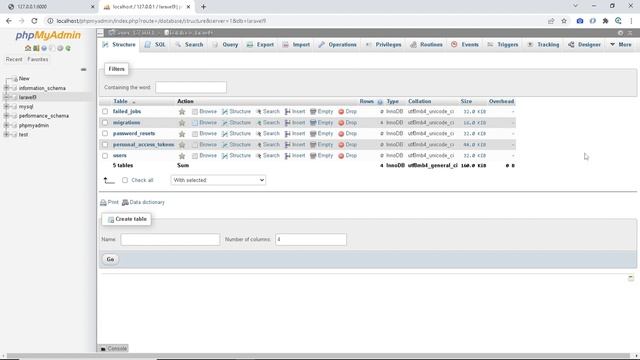640x360 pixels.
Task: Tick the users row checkbox
Action: click(105, 156)
